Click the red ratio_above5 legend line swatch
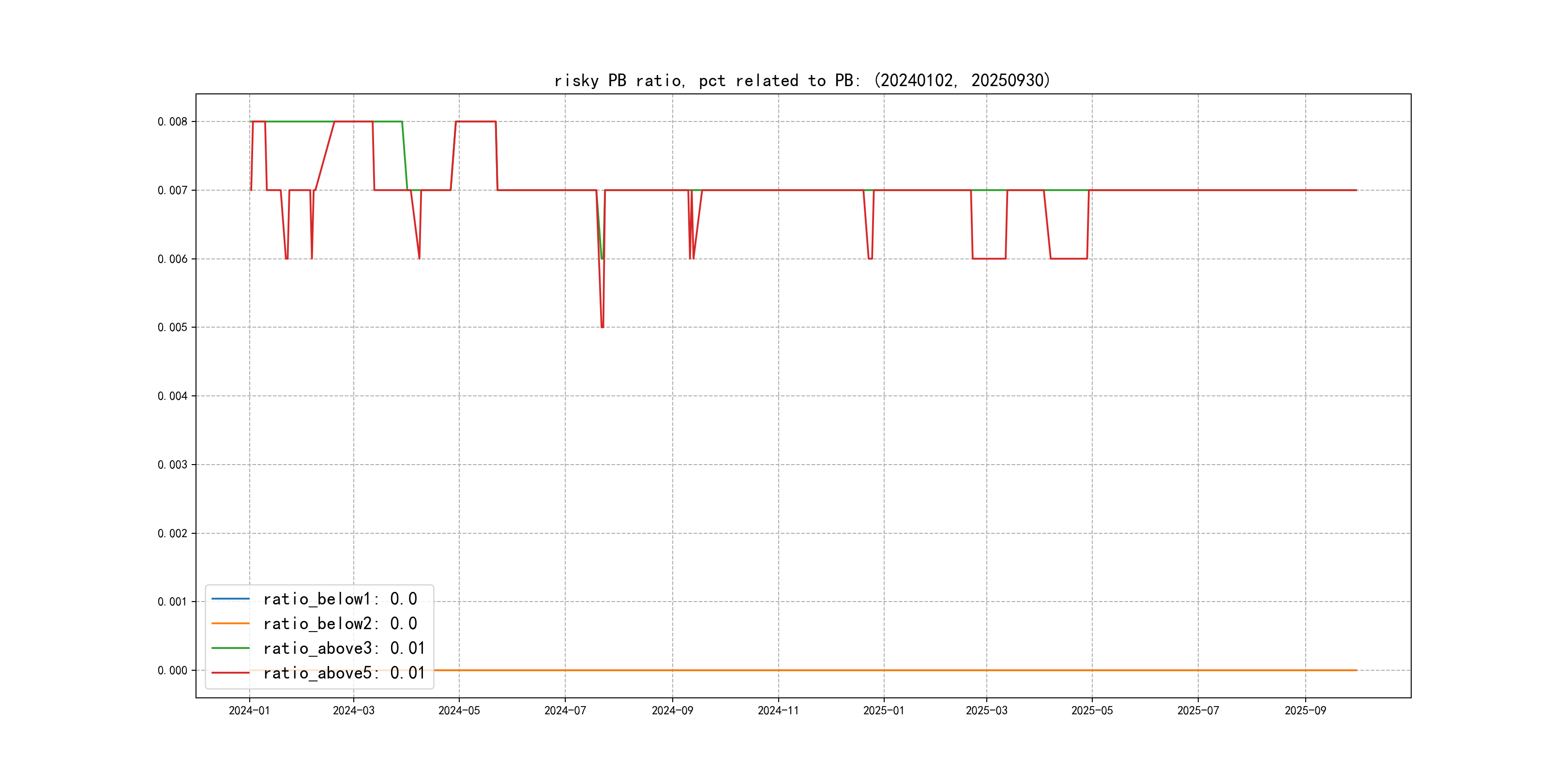This screenshot has height=784, width=1568. click(x=230, y=673)
